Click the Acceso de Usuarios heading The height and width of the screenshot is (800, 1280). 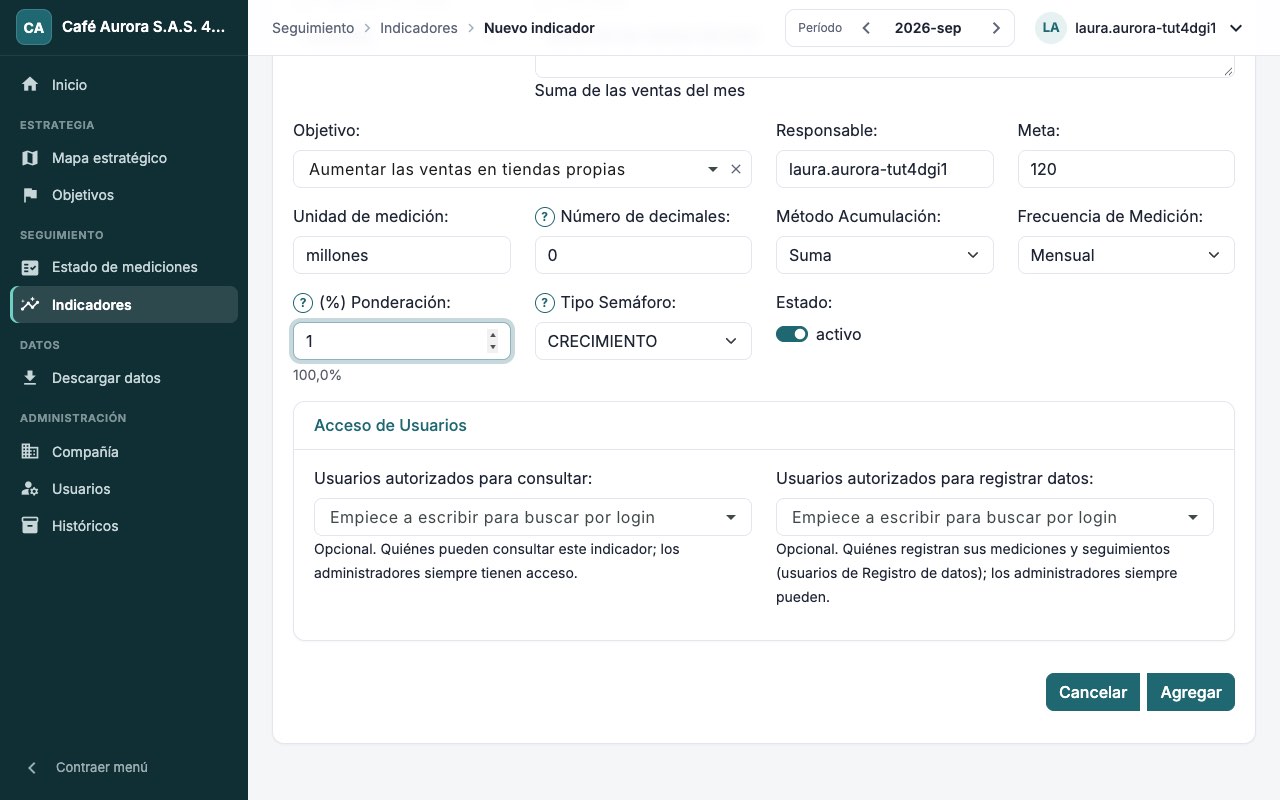(390, 425)
